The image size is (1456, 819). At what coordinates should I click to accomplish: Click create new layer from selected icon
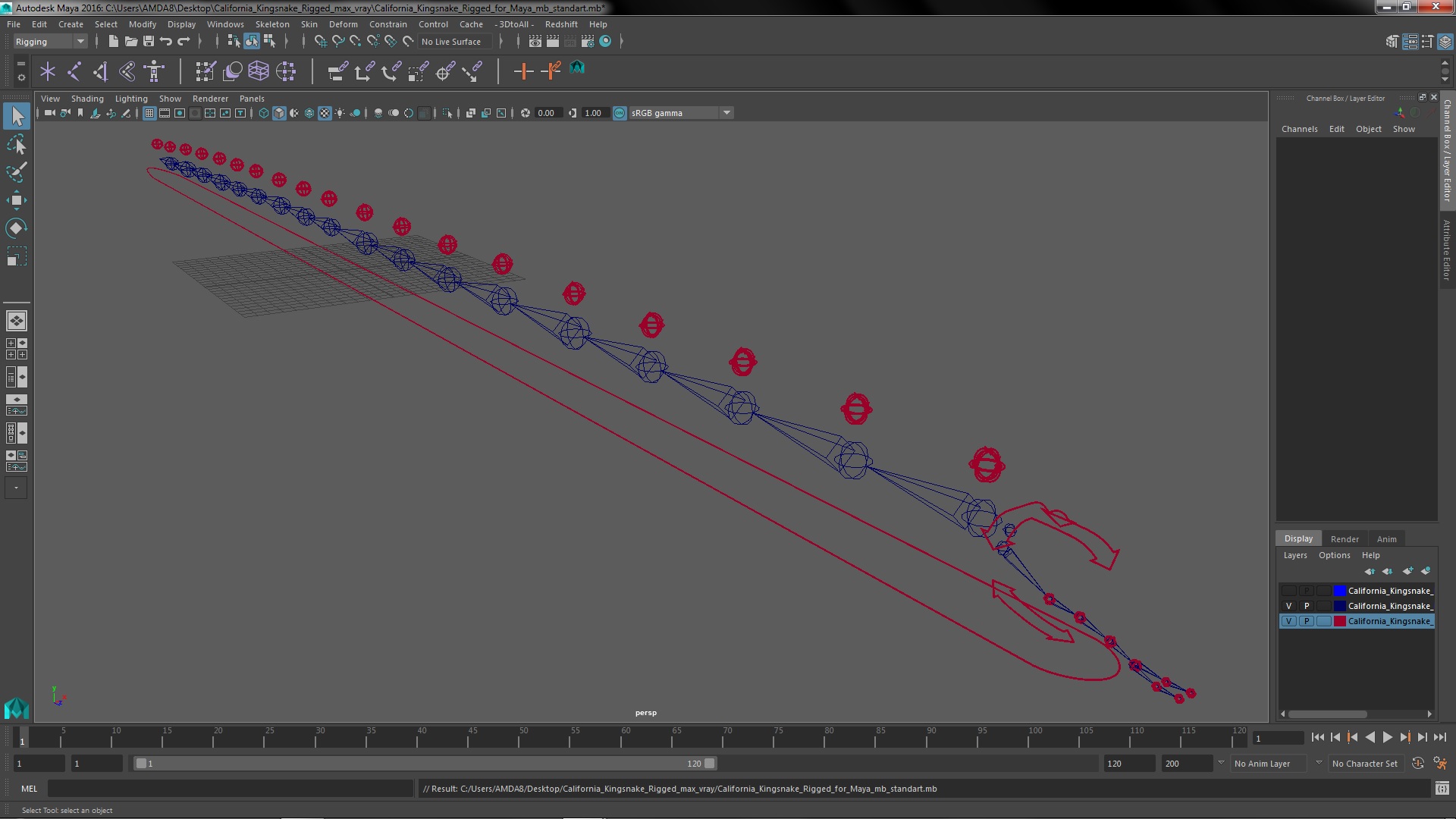point(1426,571)
